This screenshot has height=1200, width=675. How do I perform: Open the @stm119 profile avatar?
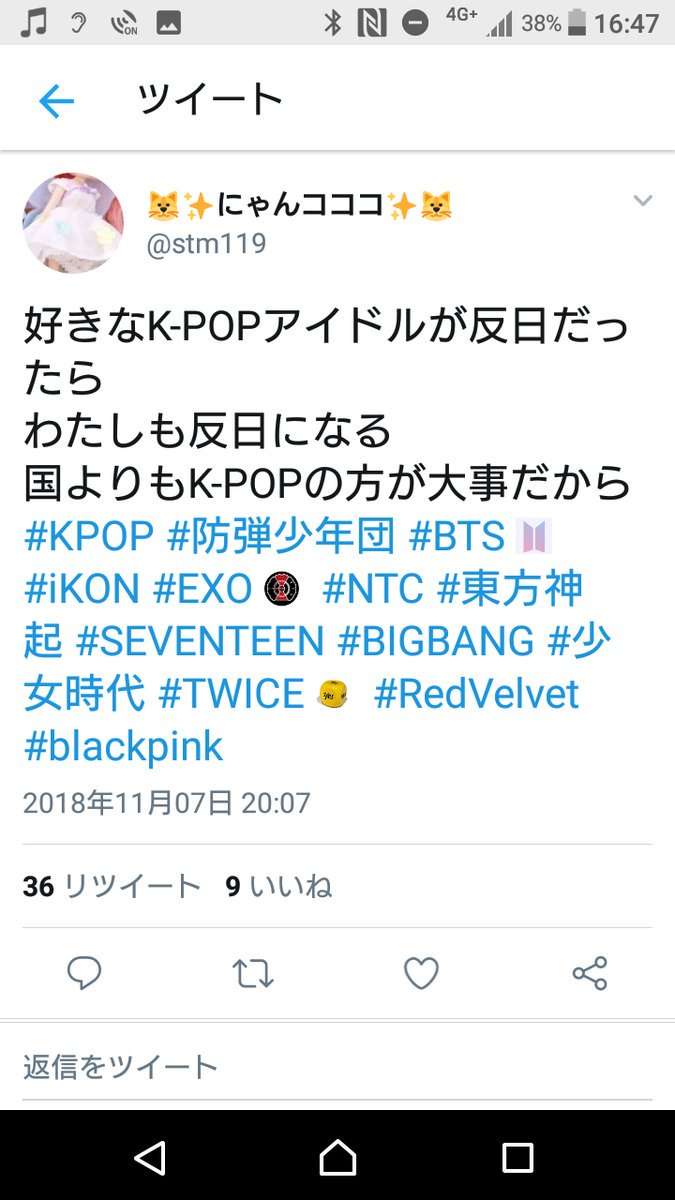[73, 222]
